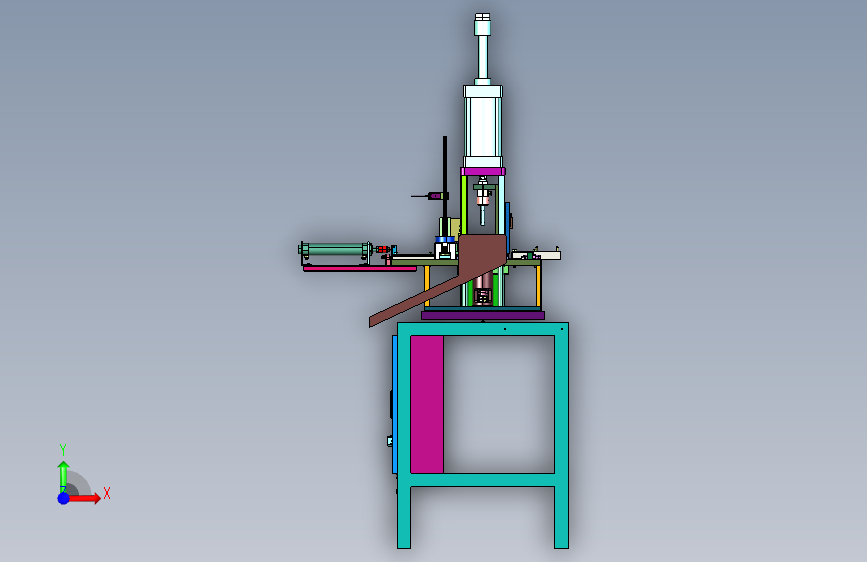Click the blue Z axis sphere at the triad origin

coord(63,498)
